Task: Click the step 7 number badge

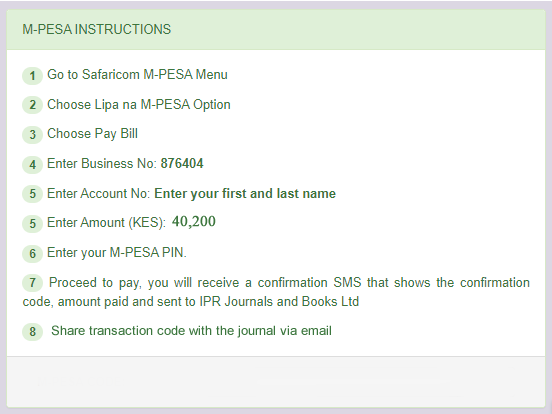Action: click(32, 283)
